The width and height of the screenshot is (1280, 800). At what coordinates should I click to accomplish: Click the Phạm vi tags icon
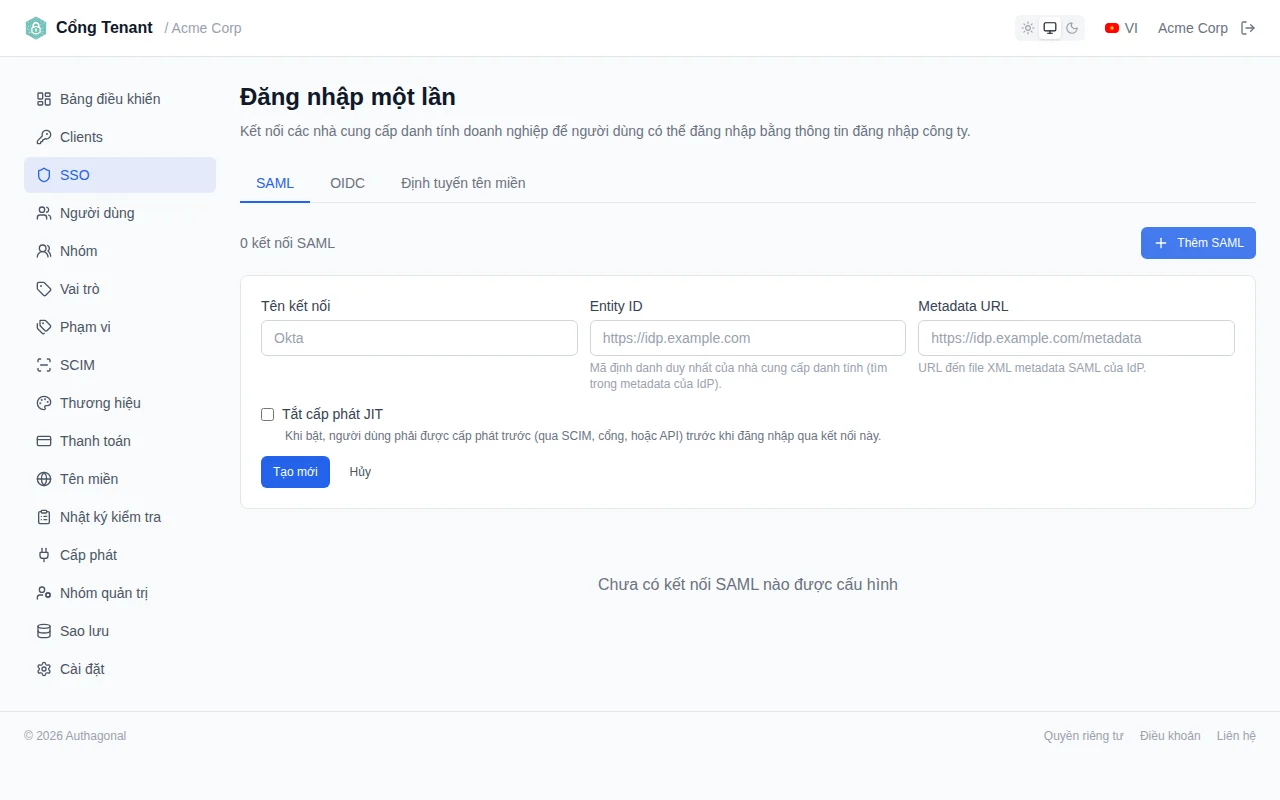pyautogui.click(x=44, y=327)
